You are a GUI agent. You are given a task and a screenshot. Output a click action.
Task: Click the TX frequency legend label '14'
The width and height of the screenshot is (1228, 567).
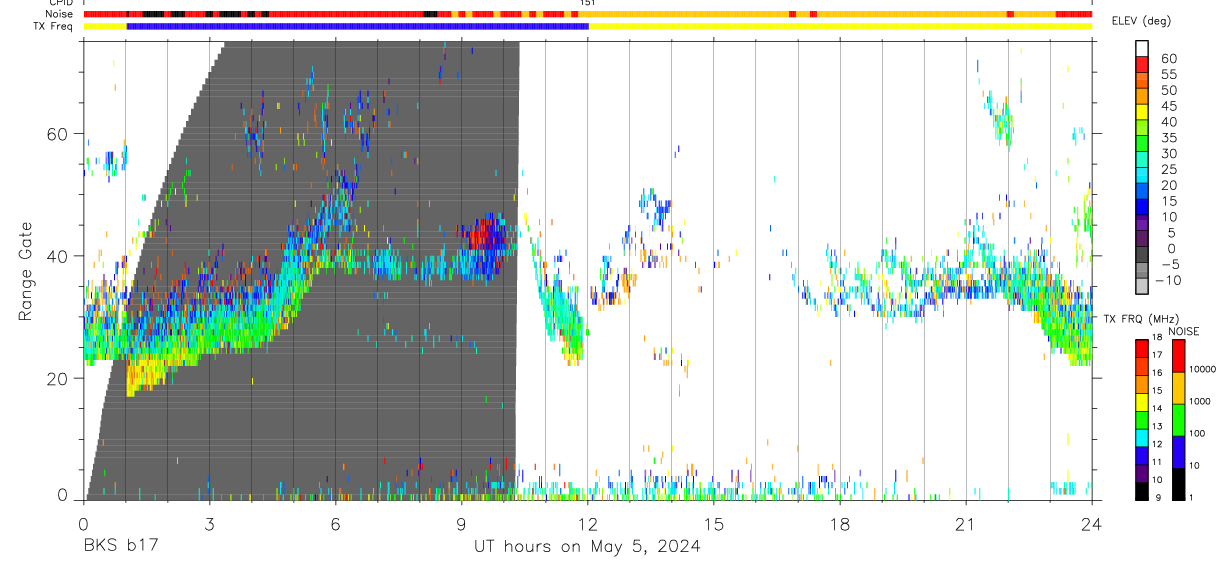click(1158, 409)
